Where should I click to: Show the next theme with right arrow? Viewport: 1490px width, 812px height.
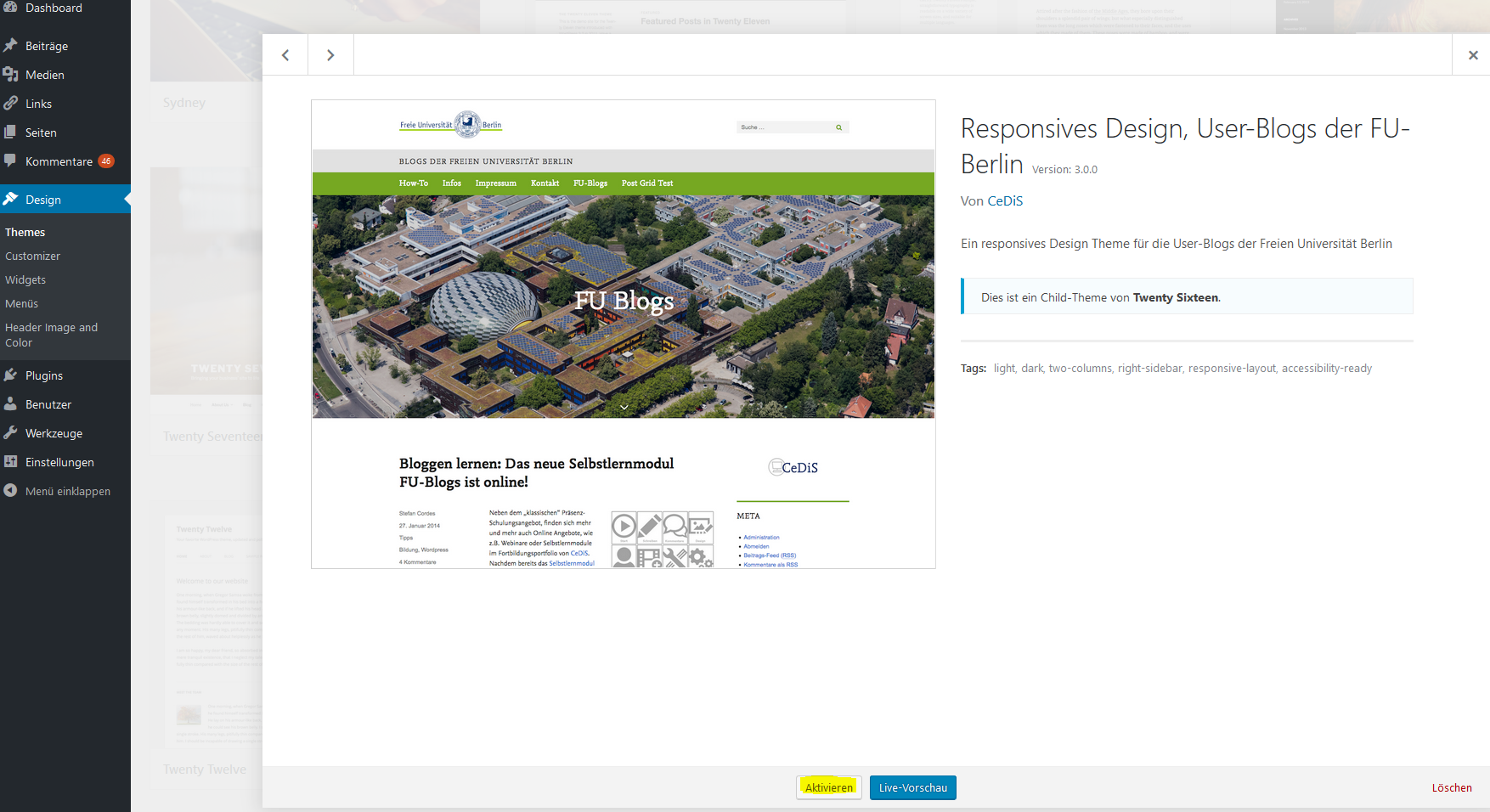(x=330, y=55)
